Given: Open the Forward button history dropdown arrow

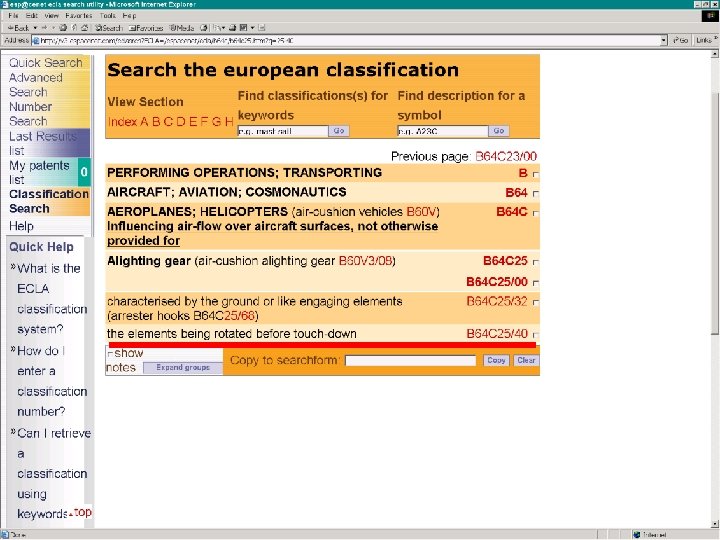Looking at the screenshot, I should coord(54,28).
